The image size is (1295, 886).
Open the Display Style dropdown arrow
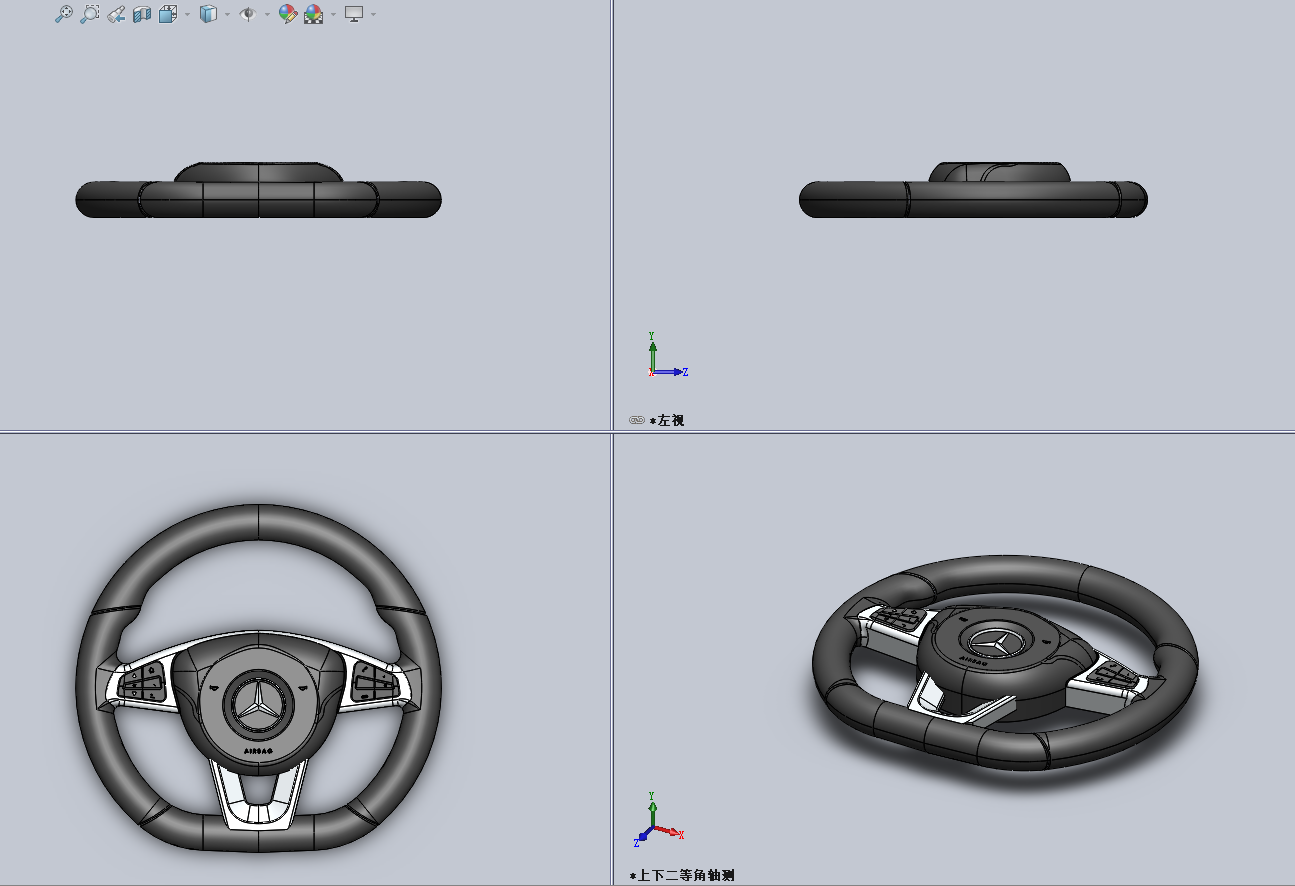pyautogui.click(x=227, y=14)
